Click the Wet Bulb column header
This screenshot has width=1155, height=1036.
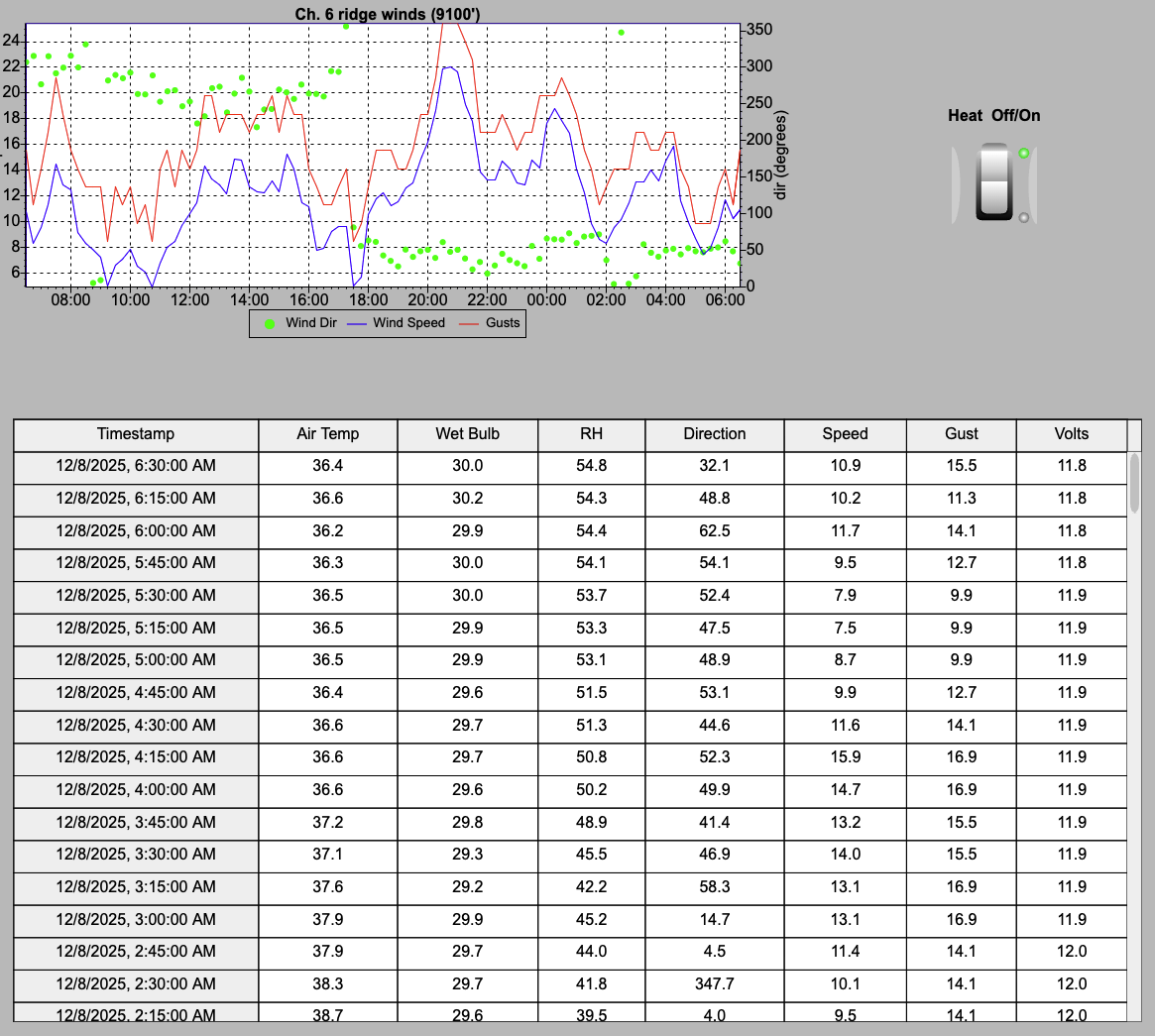[x=468, y=435]
